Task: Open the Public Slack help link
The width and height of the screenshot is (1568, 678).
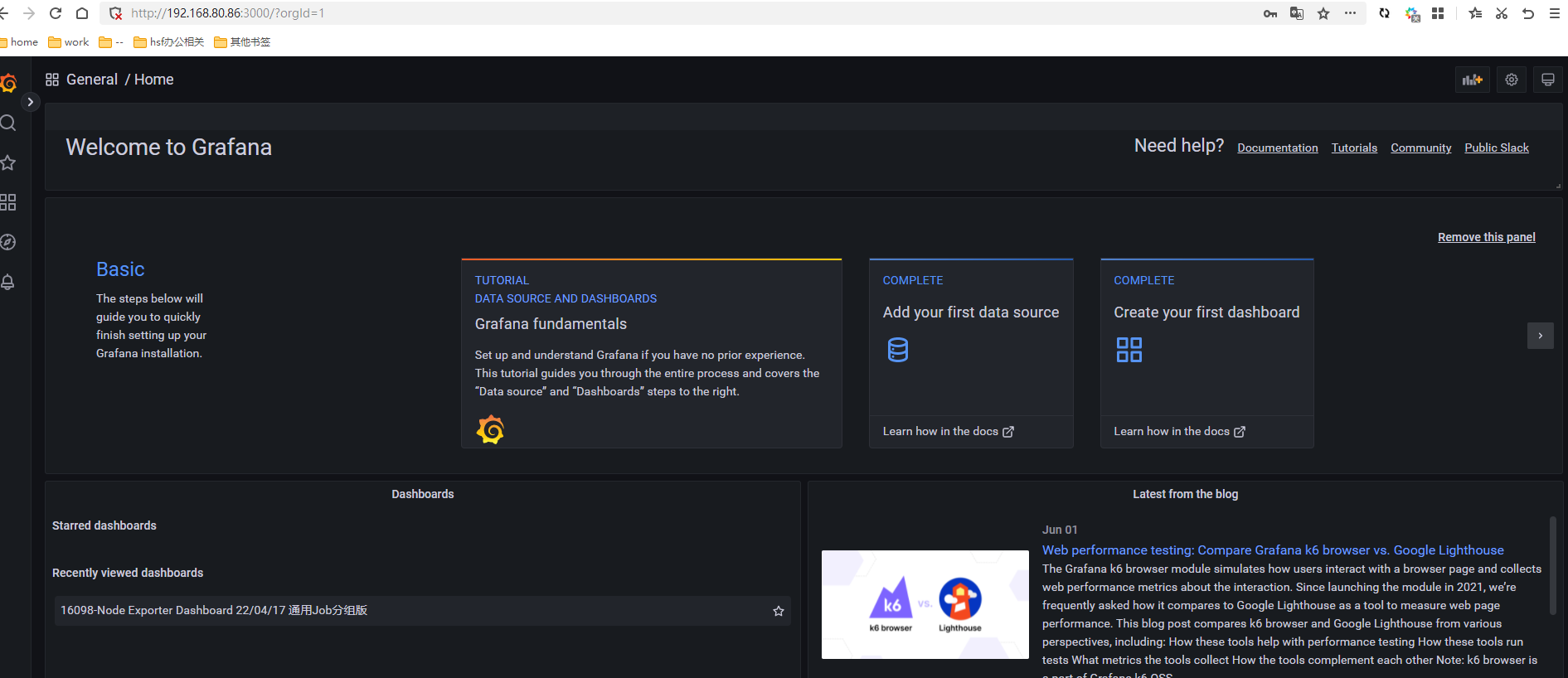Action: point(1497,148)
